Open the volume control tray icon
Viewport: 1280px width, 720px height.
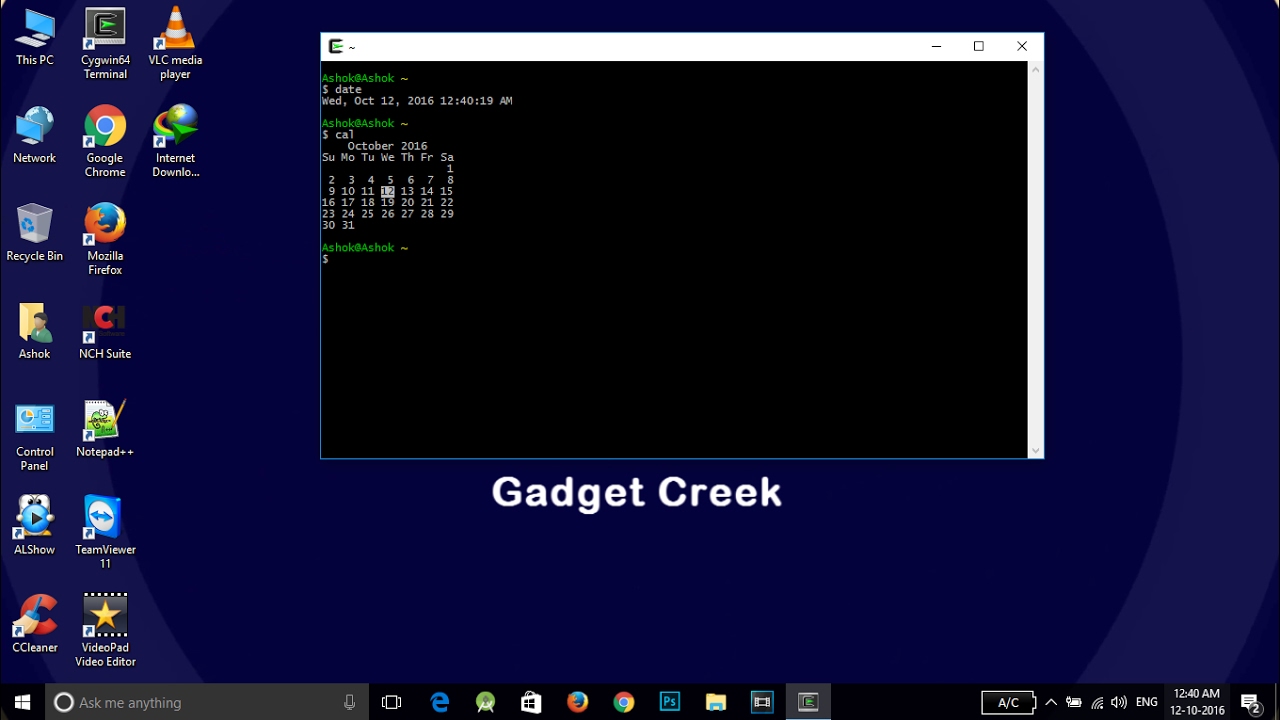[1119, 702]
